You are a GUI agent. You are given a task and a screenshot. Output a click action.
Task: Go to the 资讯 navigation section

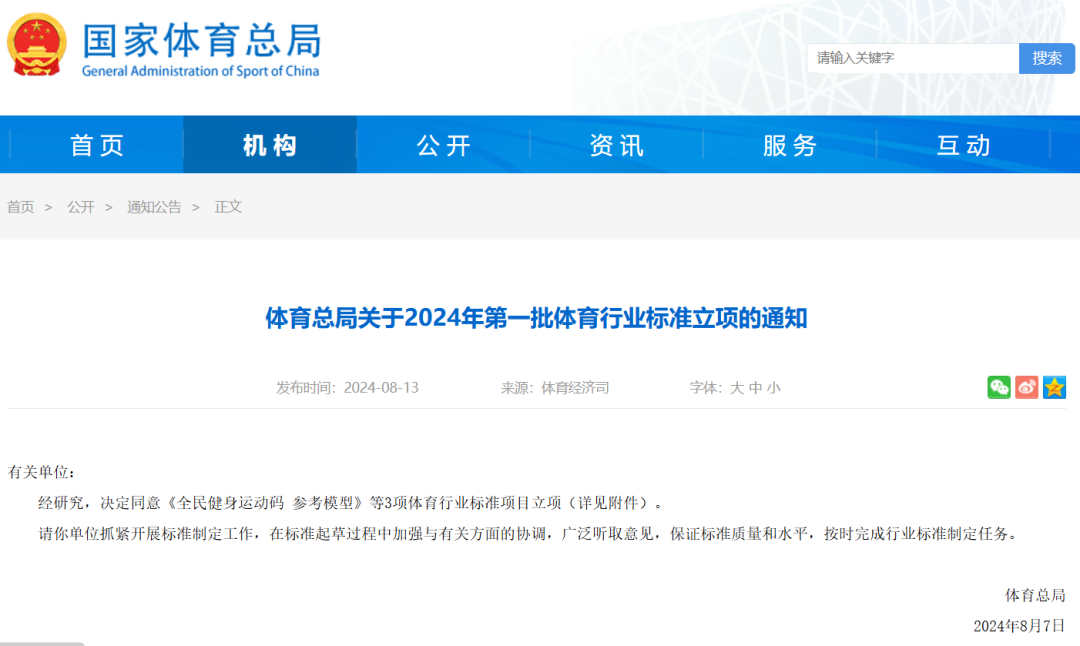(616, 145)
